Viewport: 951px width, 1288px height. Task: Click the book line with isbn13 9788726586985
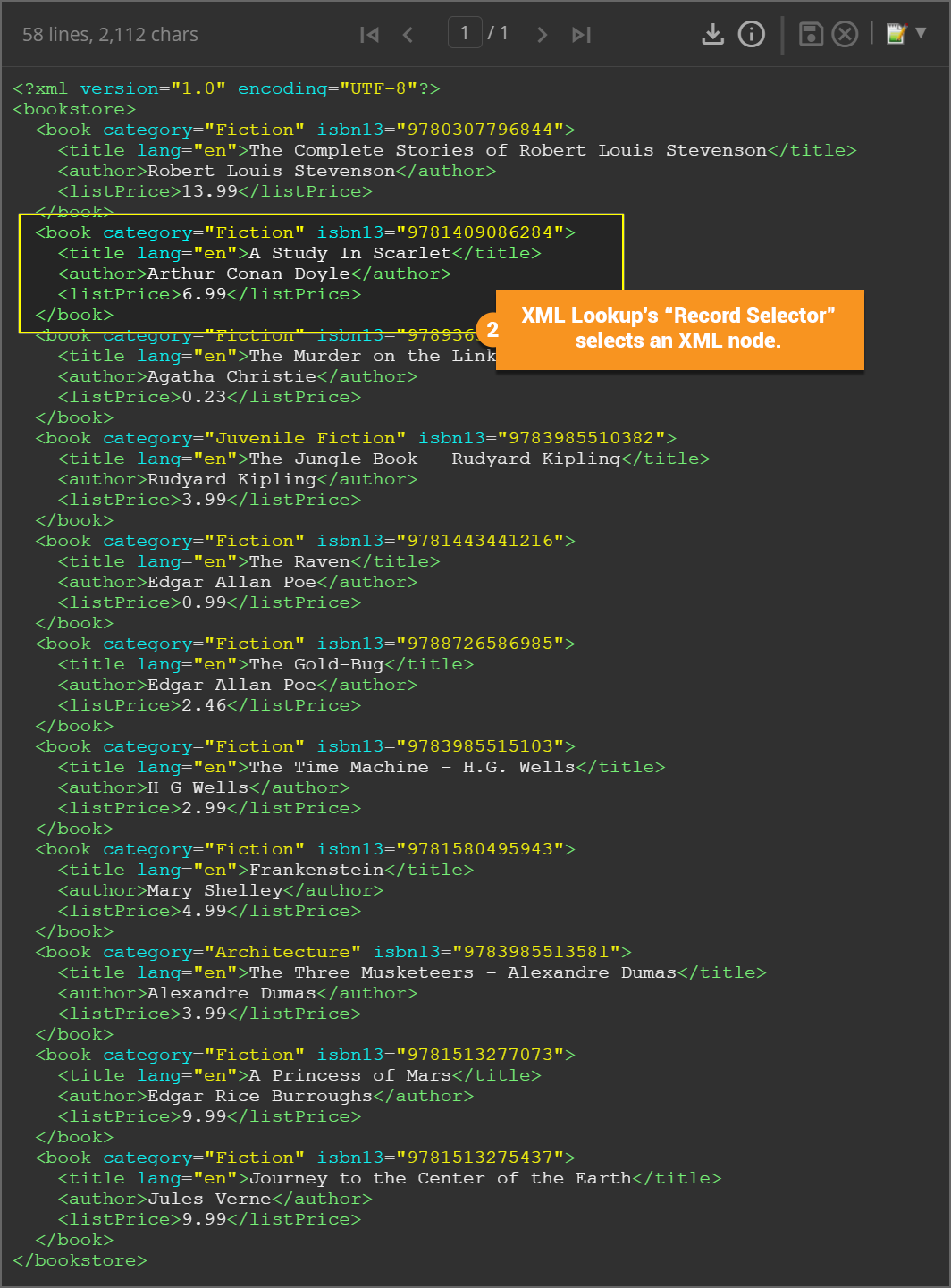(x=306, y=644)
